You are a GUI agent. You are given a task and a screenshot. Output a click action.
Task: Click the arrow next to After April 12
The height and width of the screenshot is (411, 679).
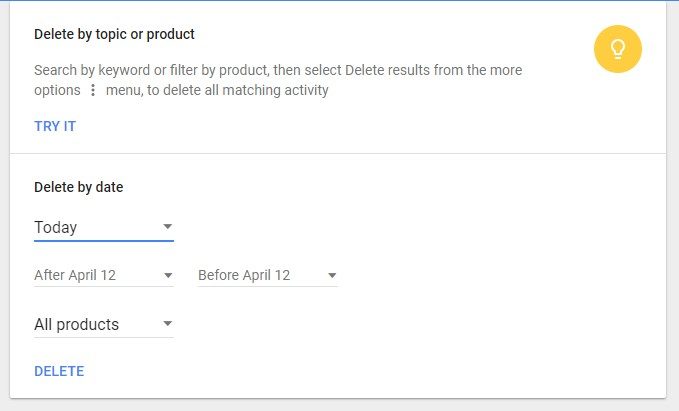[168, 275]
